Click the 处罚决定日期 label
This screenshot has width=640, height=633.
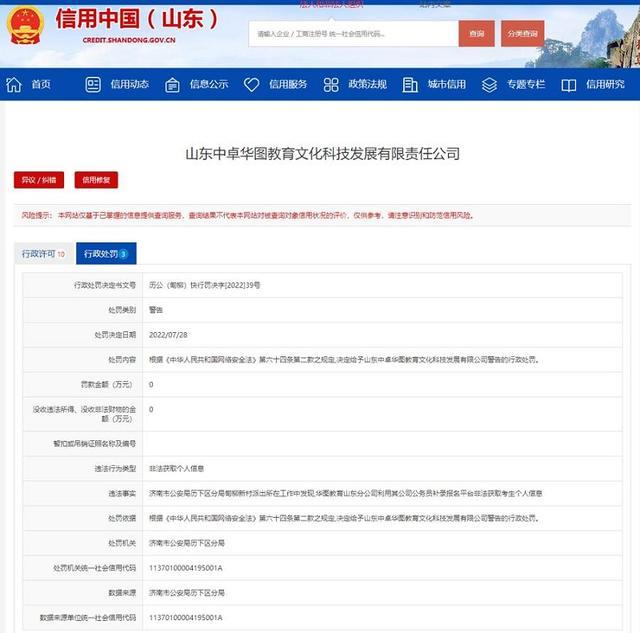coord(115,335)
